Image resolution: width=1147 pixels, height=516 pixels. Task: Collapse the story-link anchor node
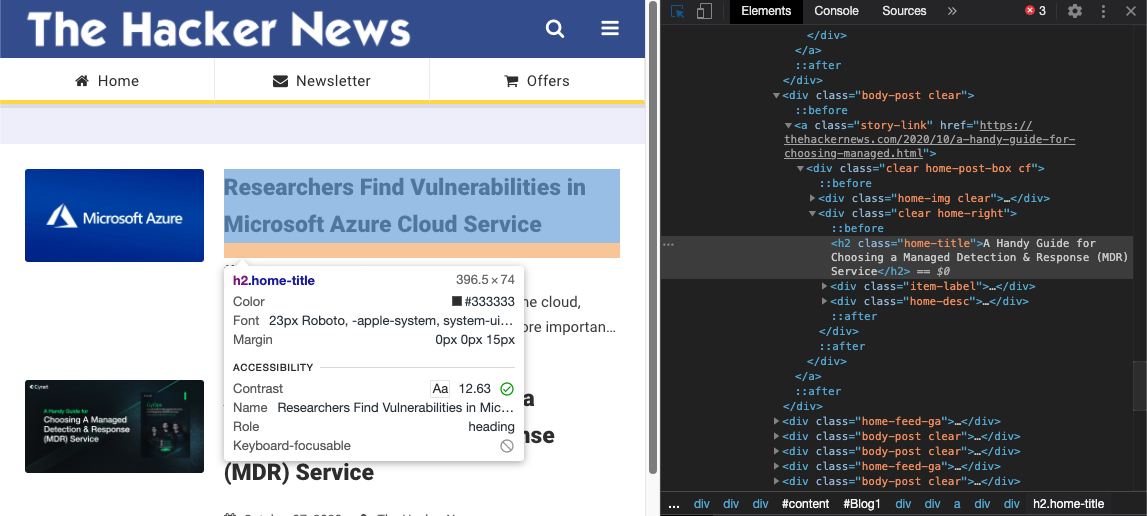789,125
